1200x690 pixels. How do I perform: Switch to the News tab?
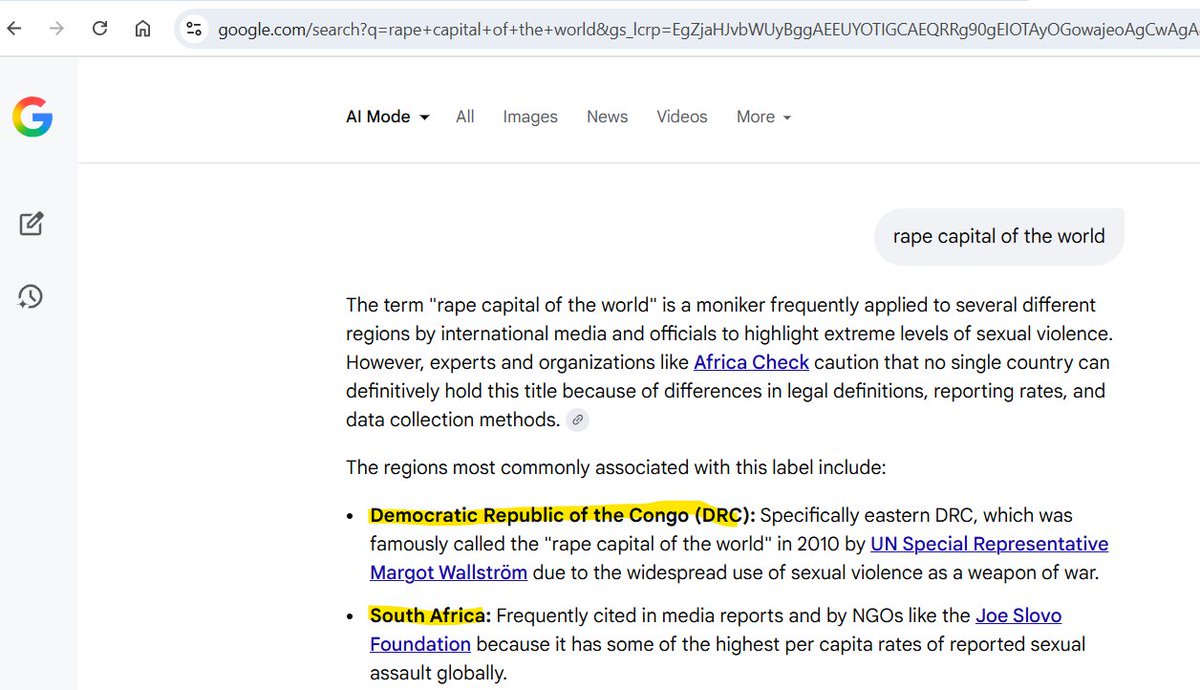(x=607, y=117)
